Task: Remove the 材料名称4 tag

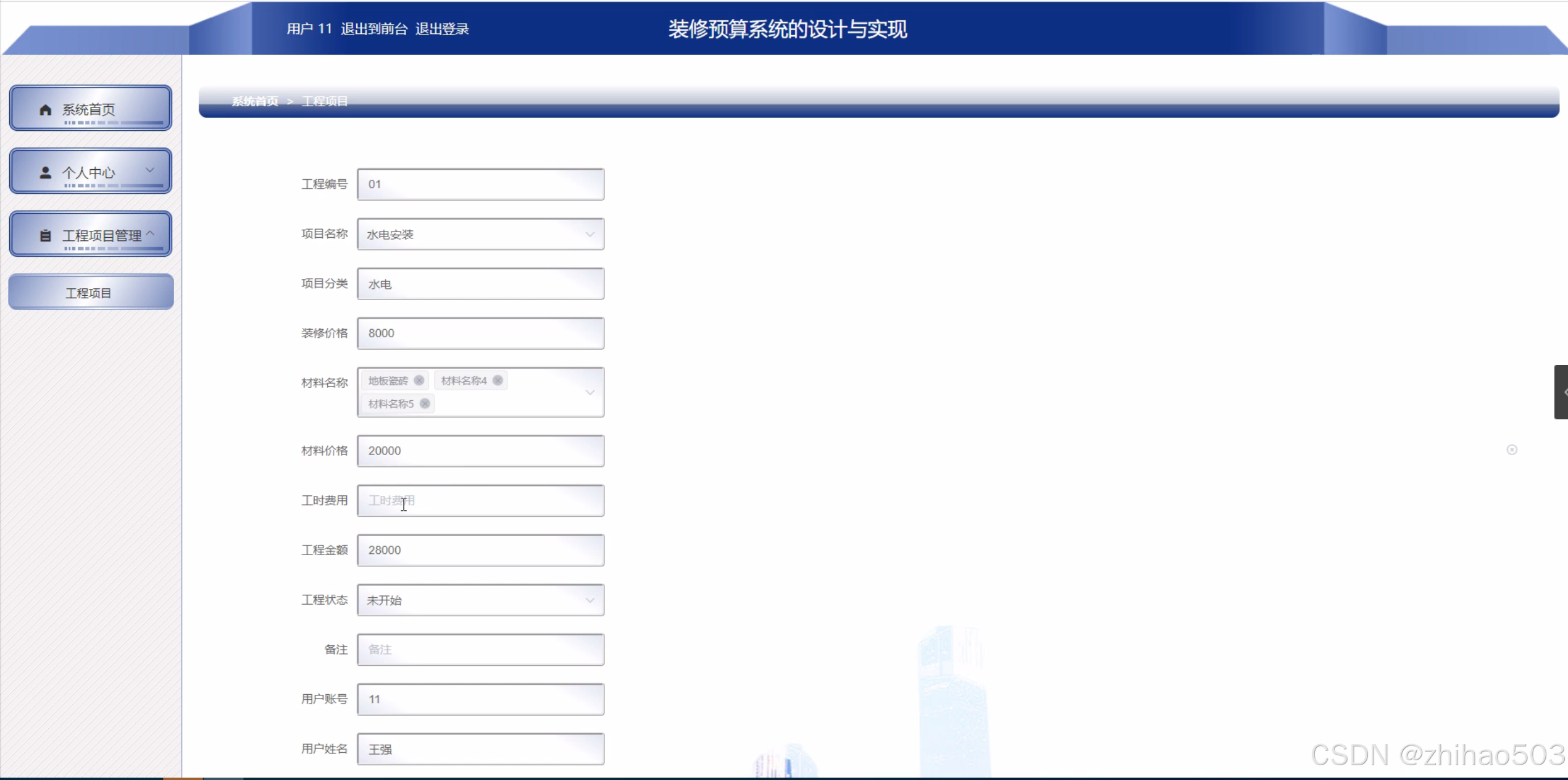Action: (498, 380)
